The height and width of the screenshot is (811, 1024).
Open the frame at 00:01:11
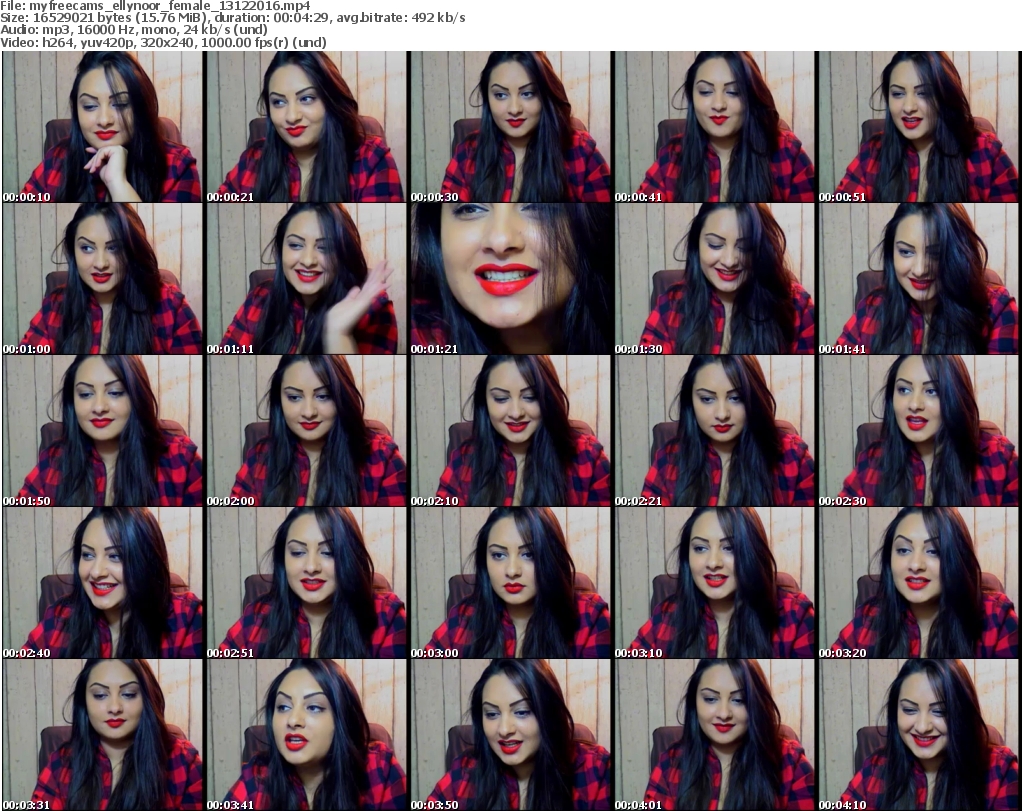click(306, 279)
